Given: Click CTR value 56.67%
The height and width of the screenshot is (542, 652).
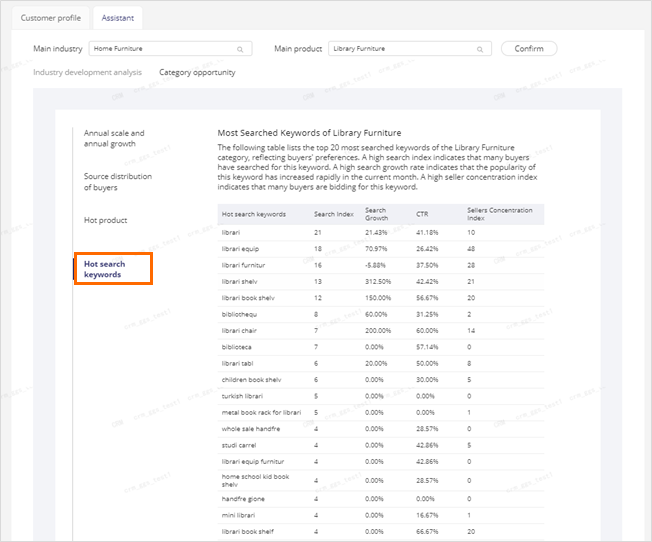Looking at the screenshot, I should [427, 298].
